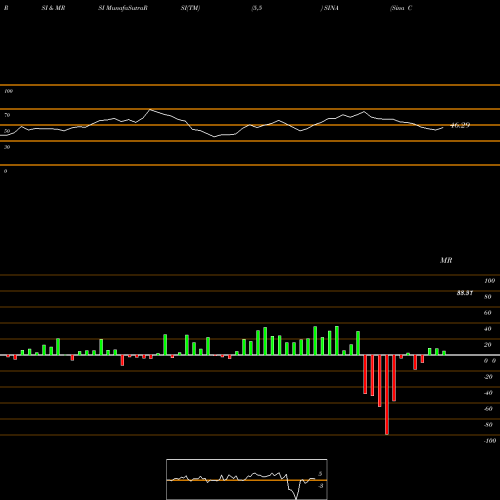This screenshot has width=500, height=500.
Task: Click the '(Sina C' company name text
Action: [x=401, y=8]
